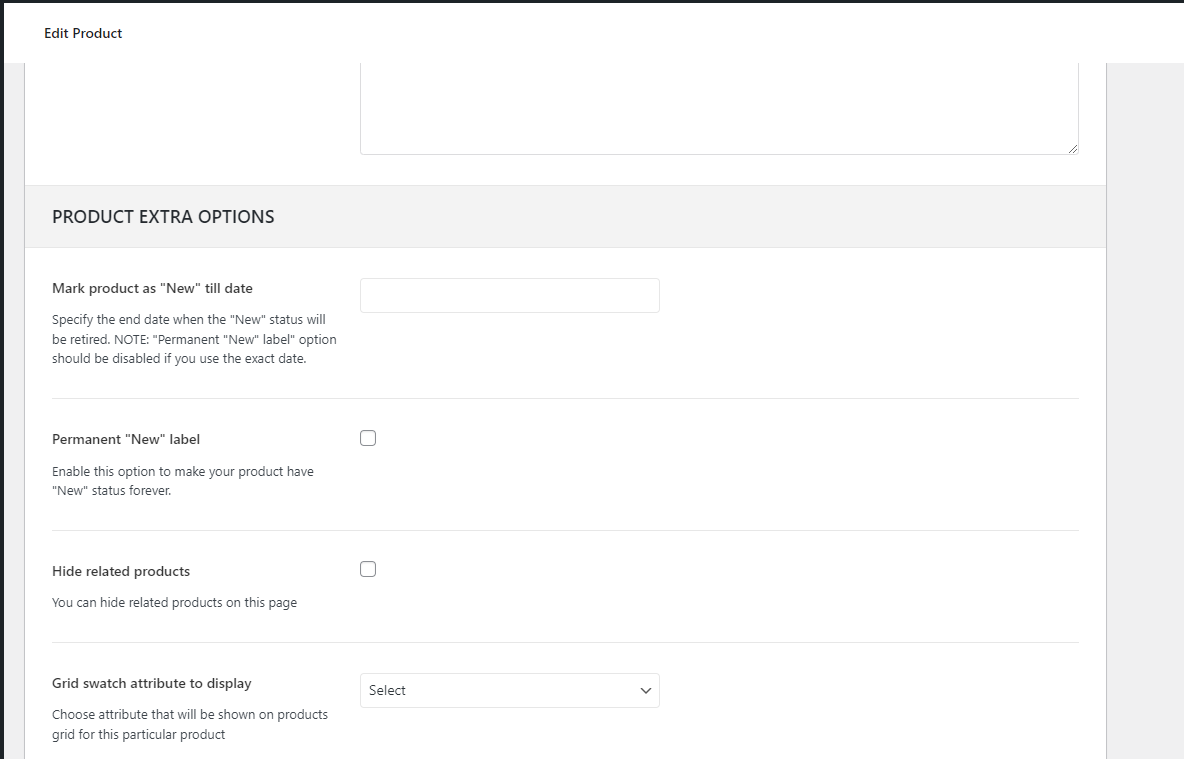
Task: Click "You can hide related products" description
Action: click(174, 603)
